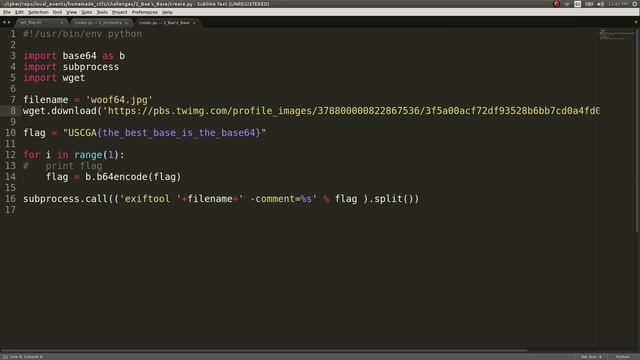
Task: Click the pbs.twimg.com URL string
Action: 351,111
